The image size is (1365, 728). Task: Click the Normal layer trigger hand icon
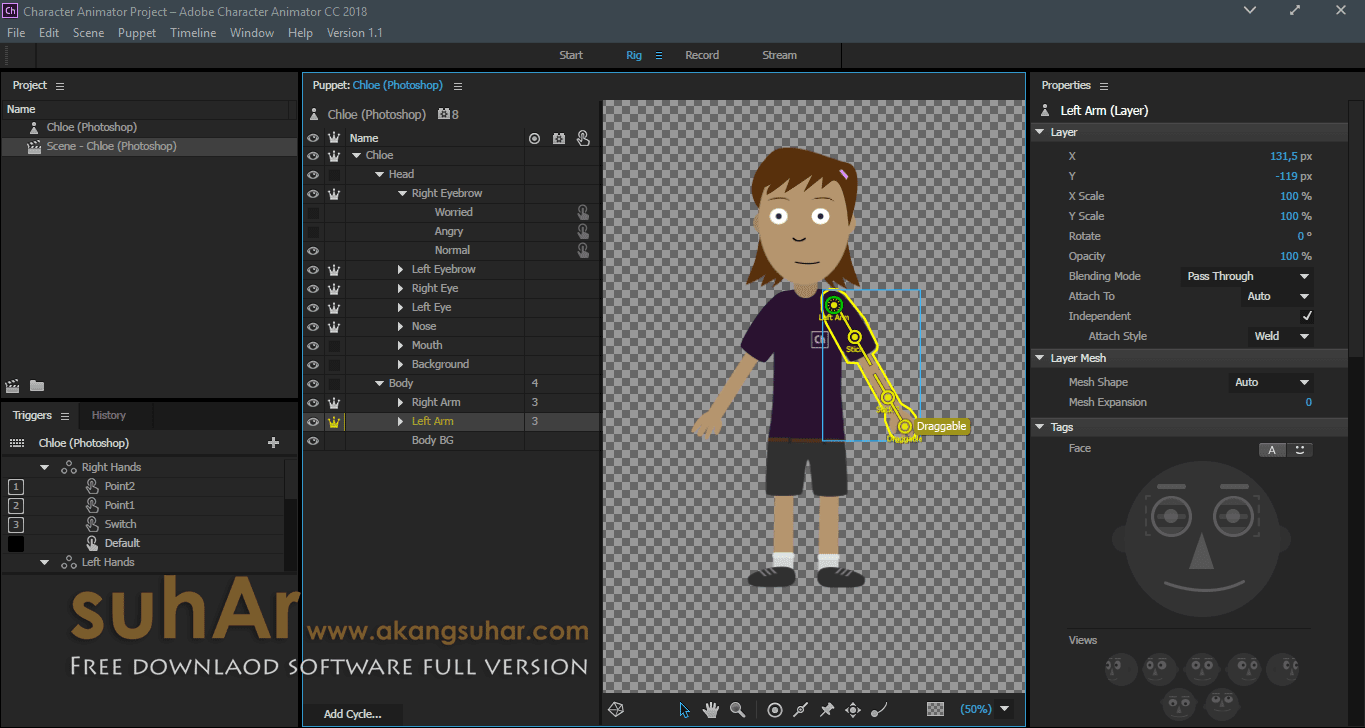coord(583,250)
